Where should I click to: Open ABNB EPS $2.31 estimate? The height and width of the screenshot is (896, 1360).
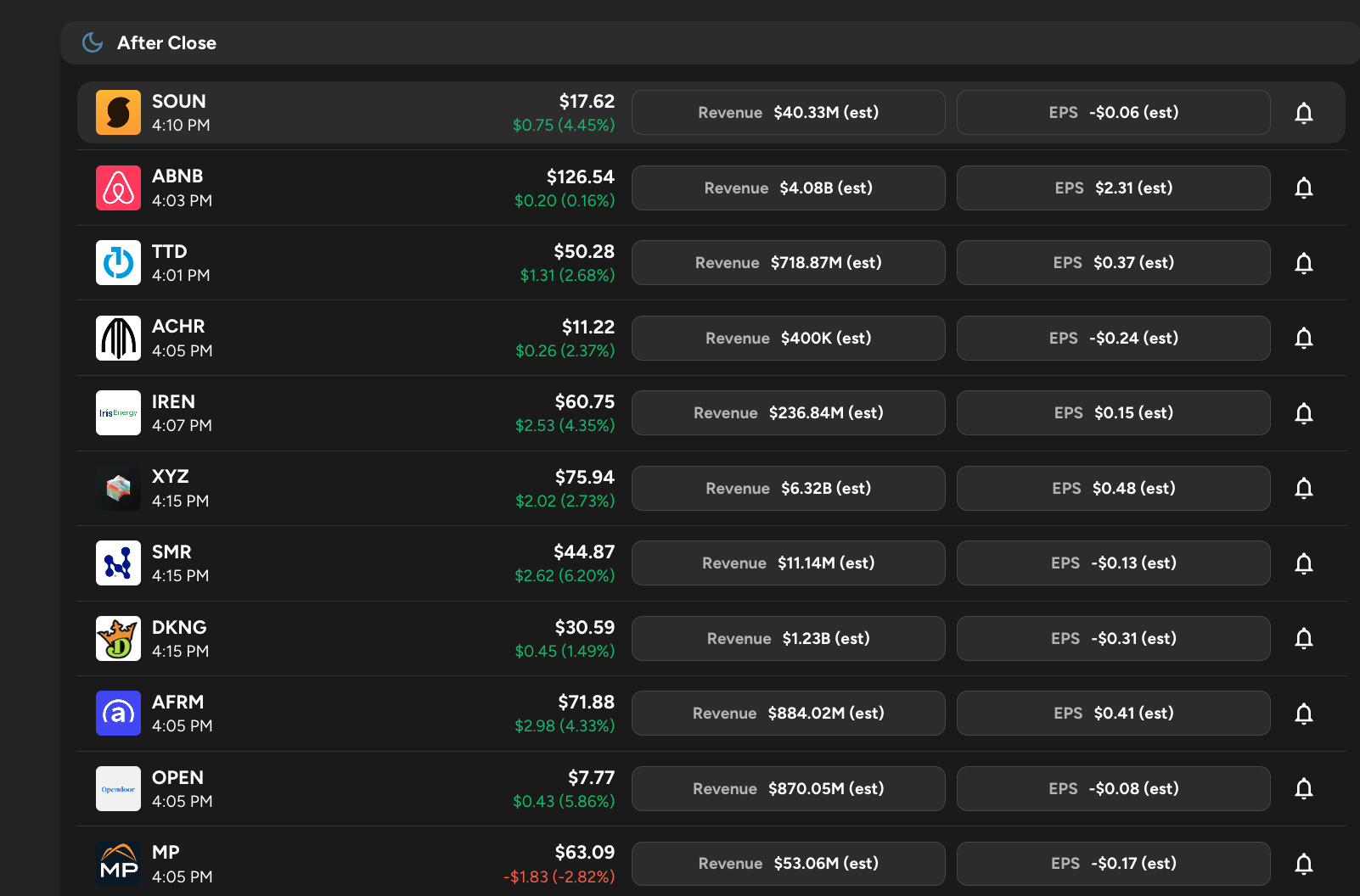(x=1114, y=188)
